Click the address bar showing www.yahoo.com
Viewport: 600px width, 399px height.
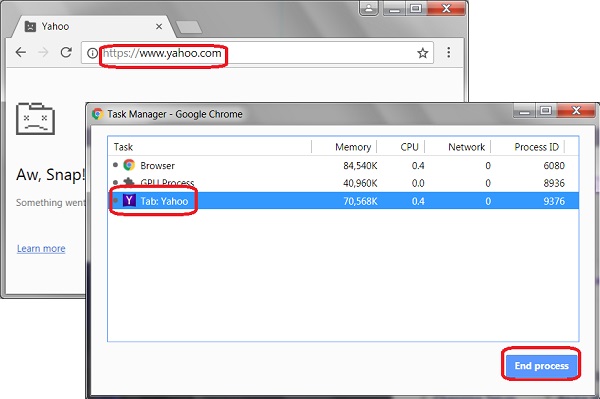coord(257,53)
